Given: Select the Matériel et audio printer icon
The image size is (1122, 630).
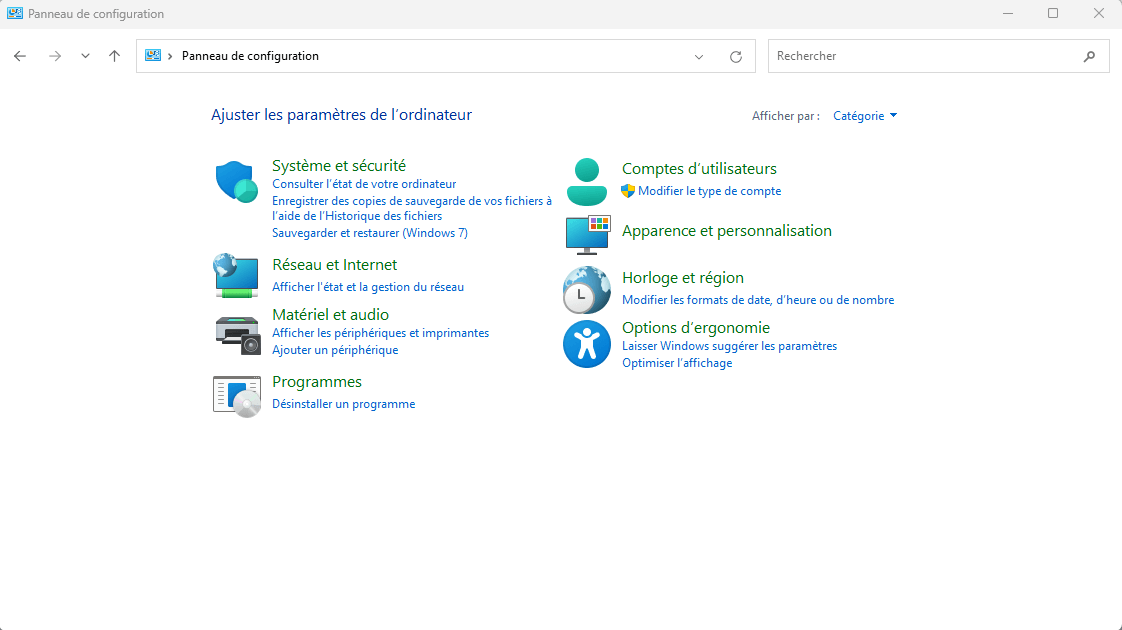Looking at the screenshot, I should pos(236,333).
